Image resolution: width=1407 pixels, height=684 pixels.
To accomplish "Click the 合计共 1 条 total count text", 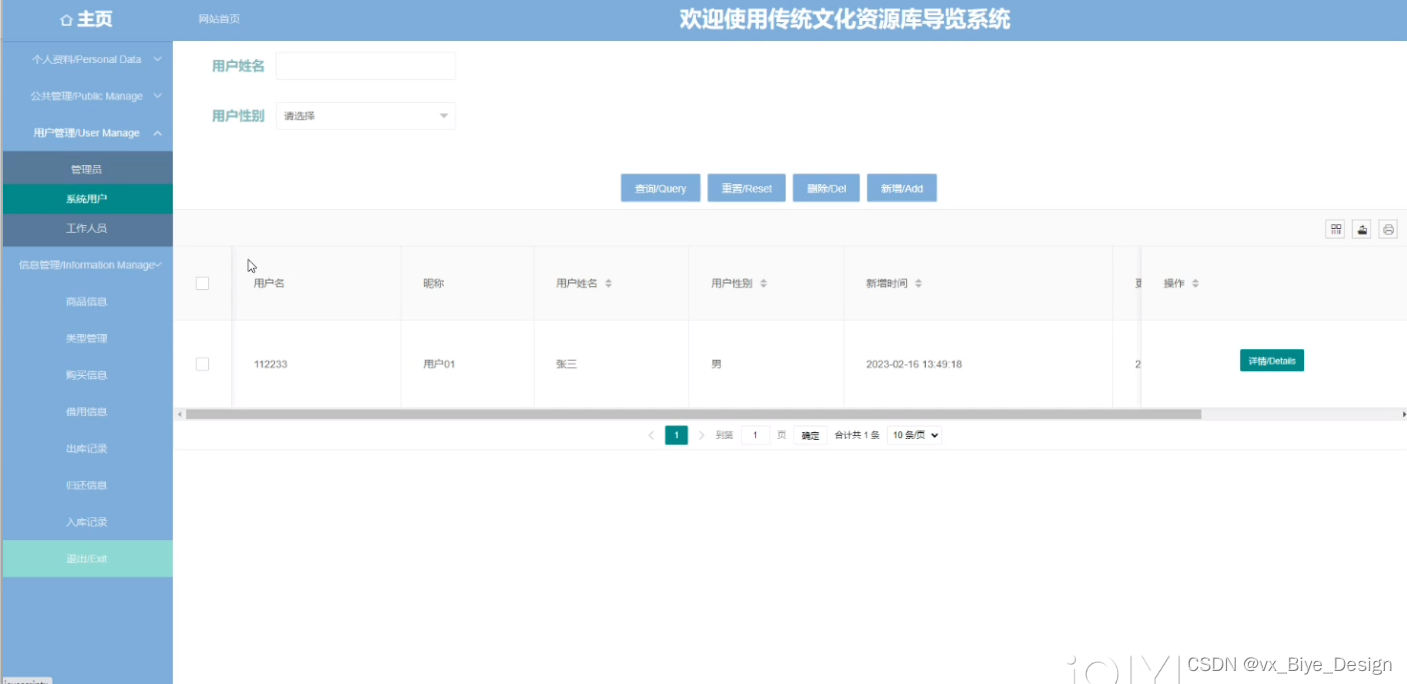I will [x=857, y=435].
